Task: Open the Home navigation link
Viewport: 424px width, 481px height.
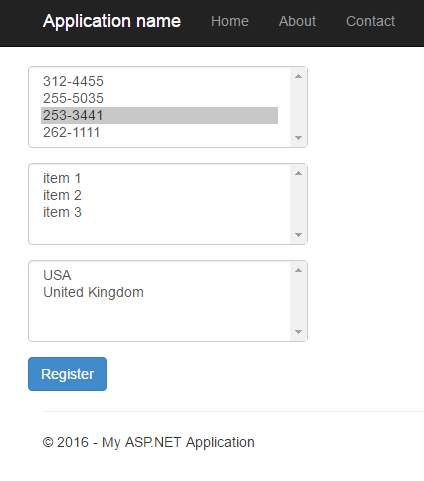Action: tap(230, 21)
